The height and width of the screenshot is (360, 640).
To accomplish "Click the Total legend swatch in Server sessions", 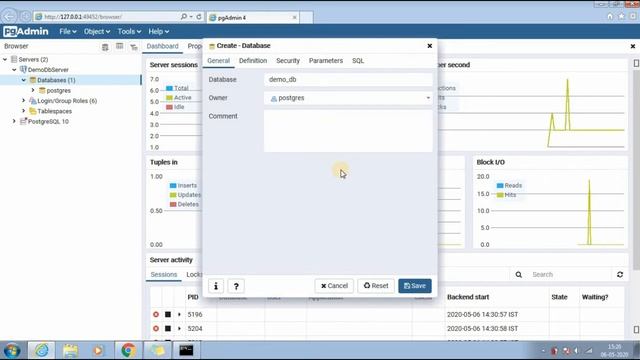I will coord(169,88).
